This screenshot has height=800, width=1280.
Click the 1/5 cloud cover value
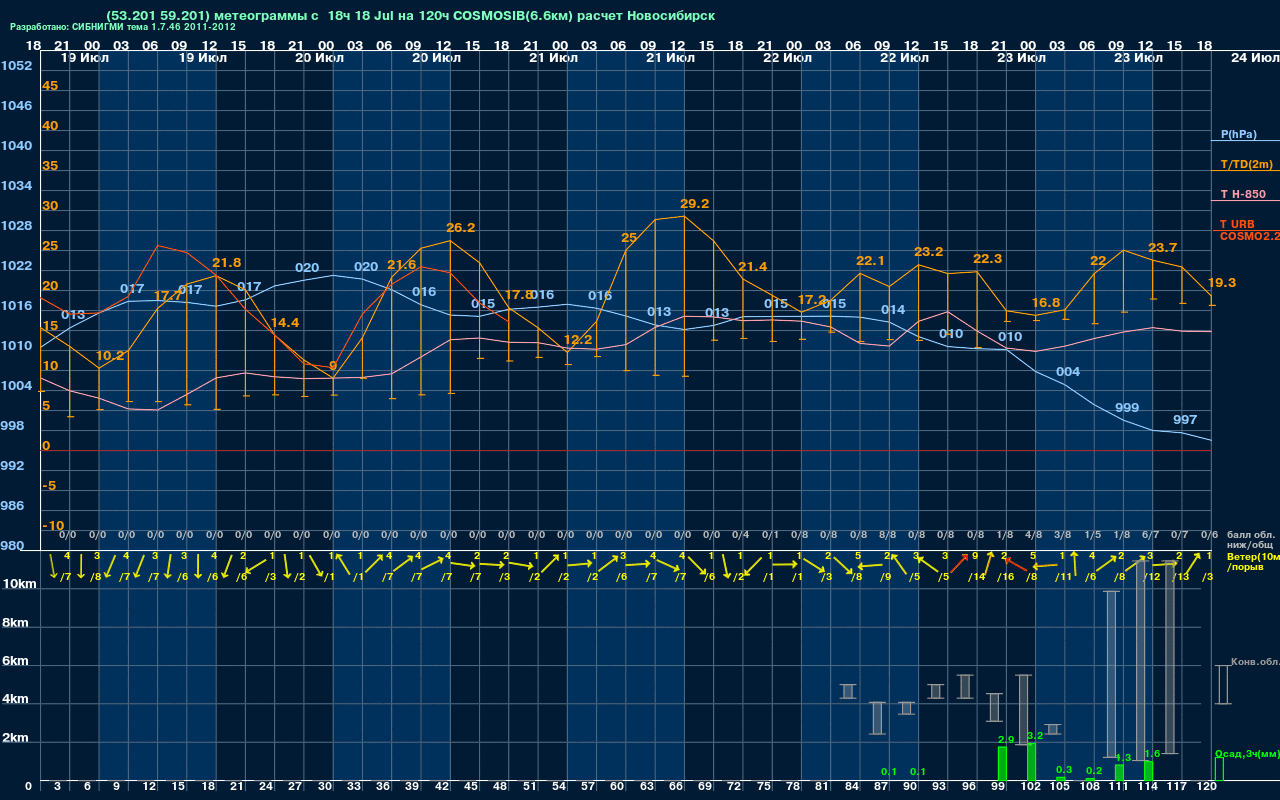tap(1092, 535)
